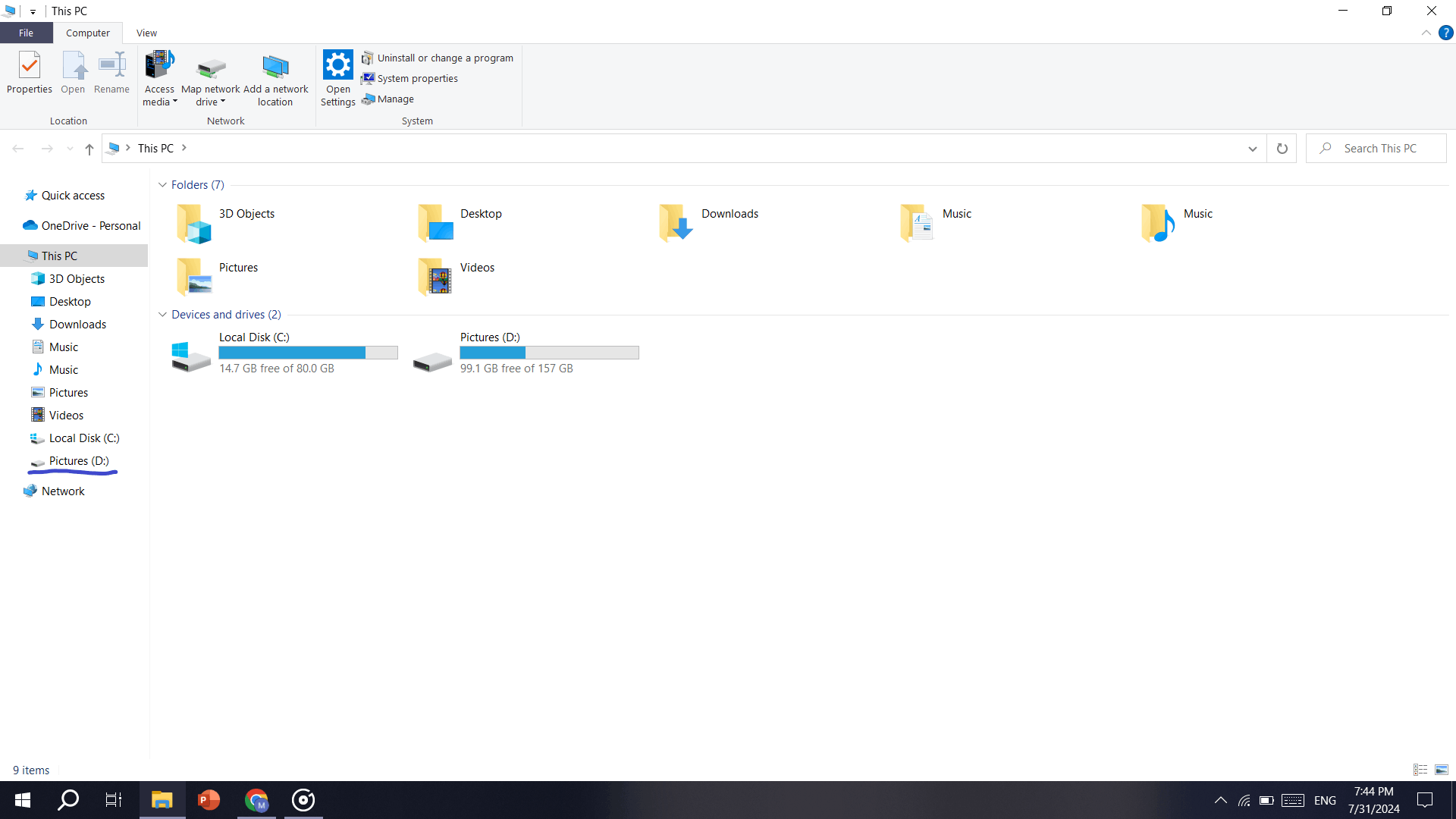Switch to the View ribbon tab
Viewport: 1456px width, 819px height.
[x=146, y=33]
